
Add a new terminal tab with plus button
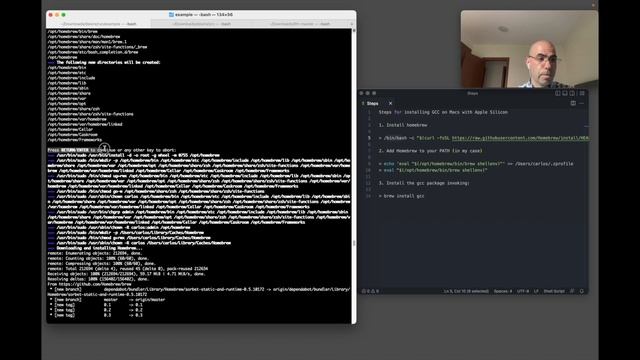tap(352, 24)
